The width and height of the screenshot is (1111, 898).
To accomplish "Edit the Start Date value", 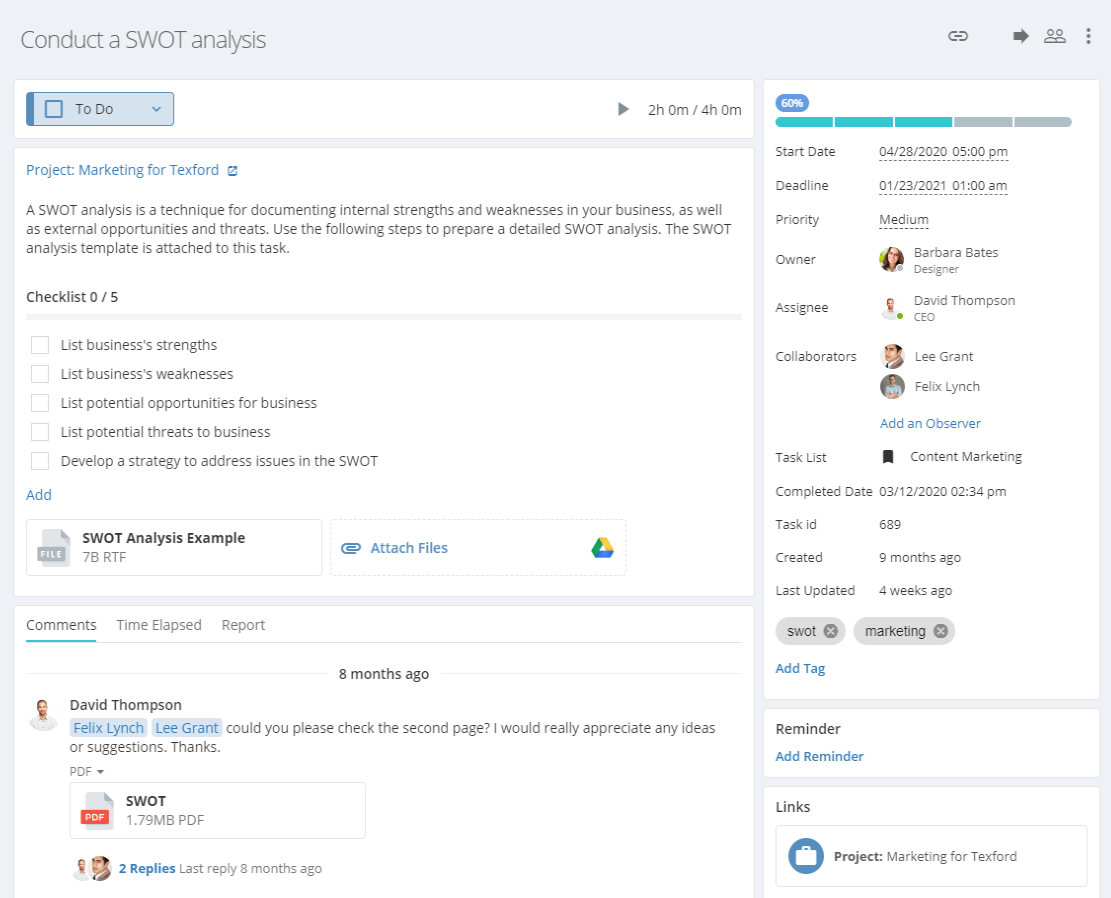I will click(x=943, y=152).
